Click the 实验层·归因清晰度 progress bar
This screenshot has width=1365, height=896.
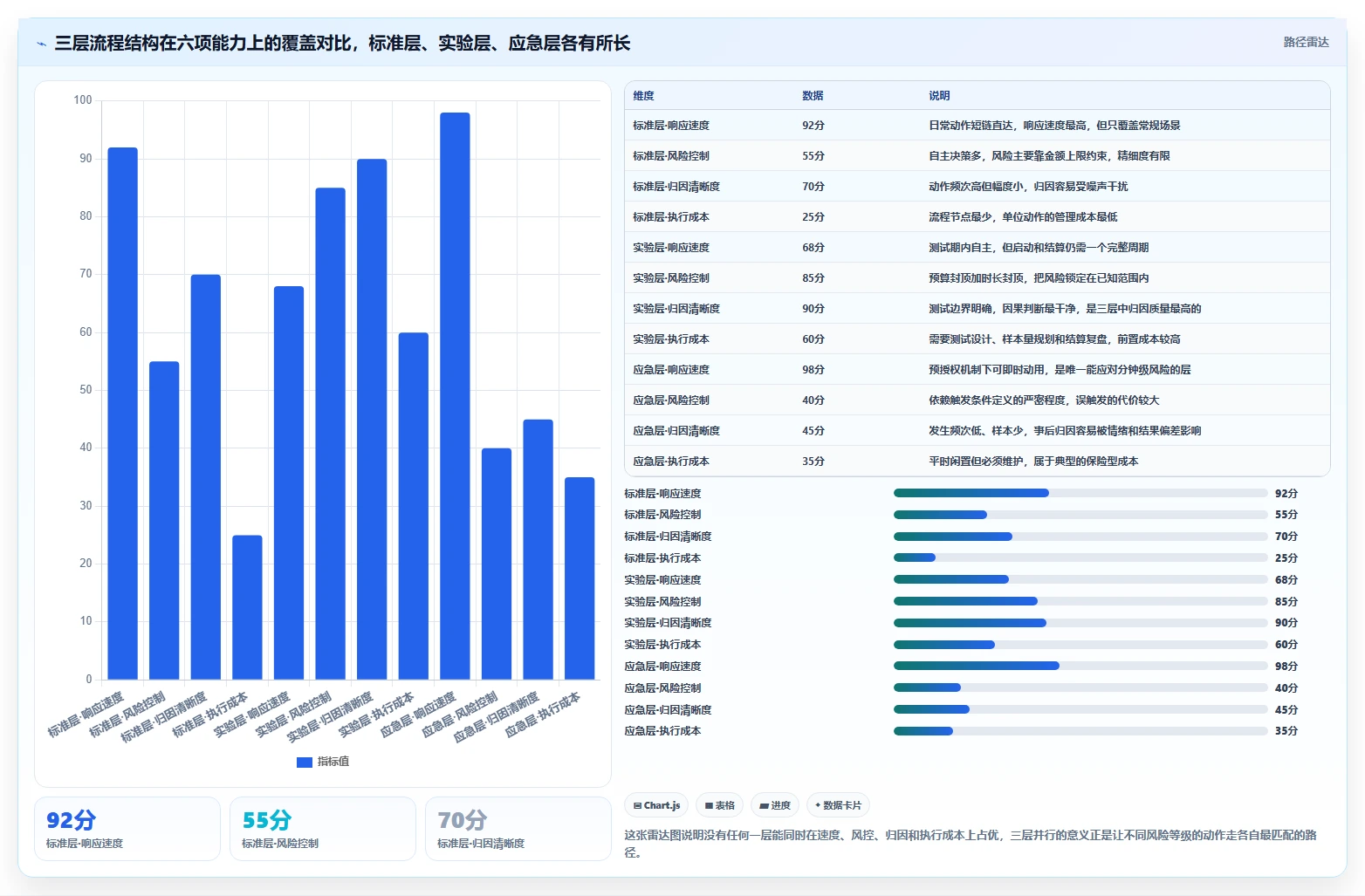tap(1080, 623)
